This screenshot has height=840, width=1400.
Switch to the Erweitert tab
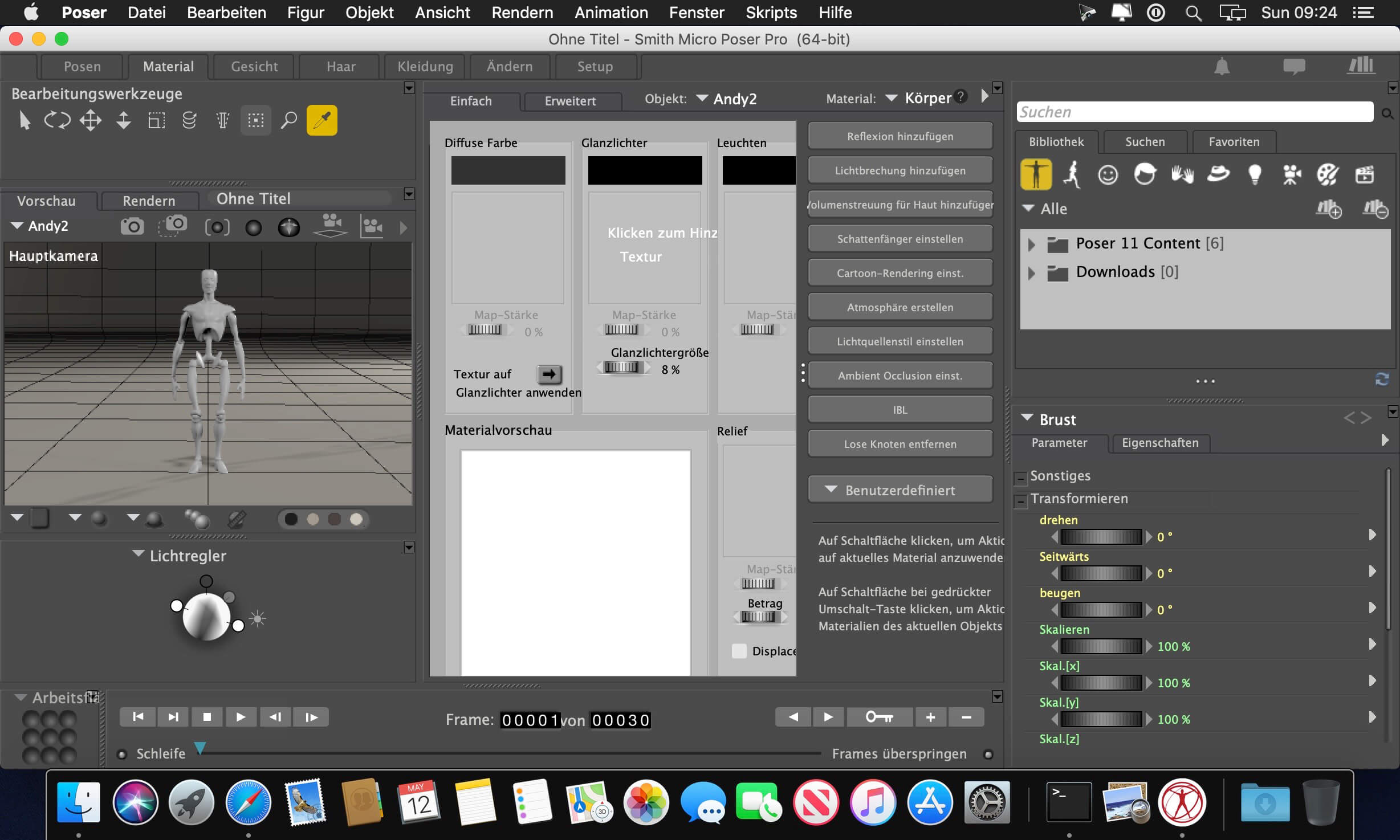click(570, 101)
